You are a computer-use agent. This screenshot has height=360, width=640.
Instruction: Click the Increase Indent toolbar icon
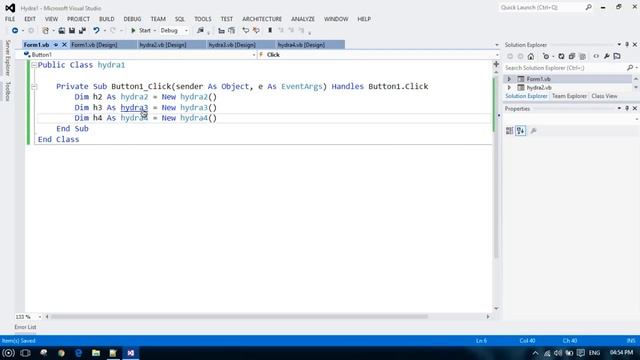coord(231,31)
